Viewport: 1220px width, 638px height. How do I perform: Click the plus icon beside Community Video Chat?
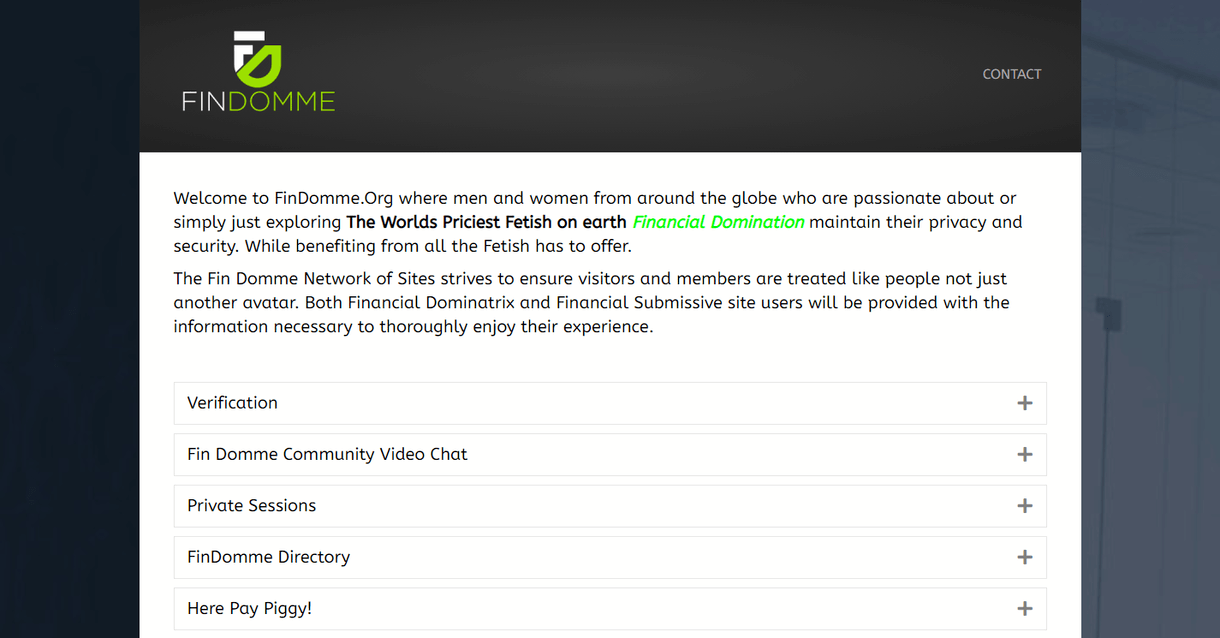click(x=1024, y=454)
